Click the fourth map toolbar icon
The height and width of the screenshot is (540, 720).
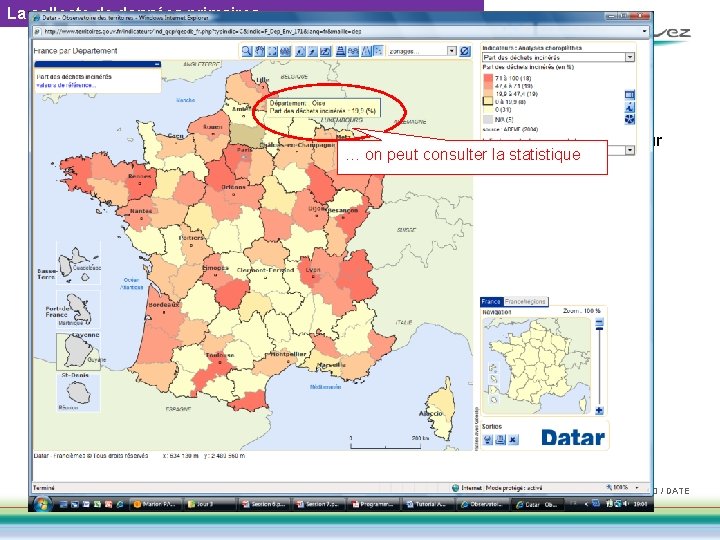[285, 51]
